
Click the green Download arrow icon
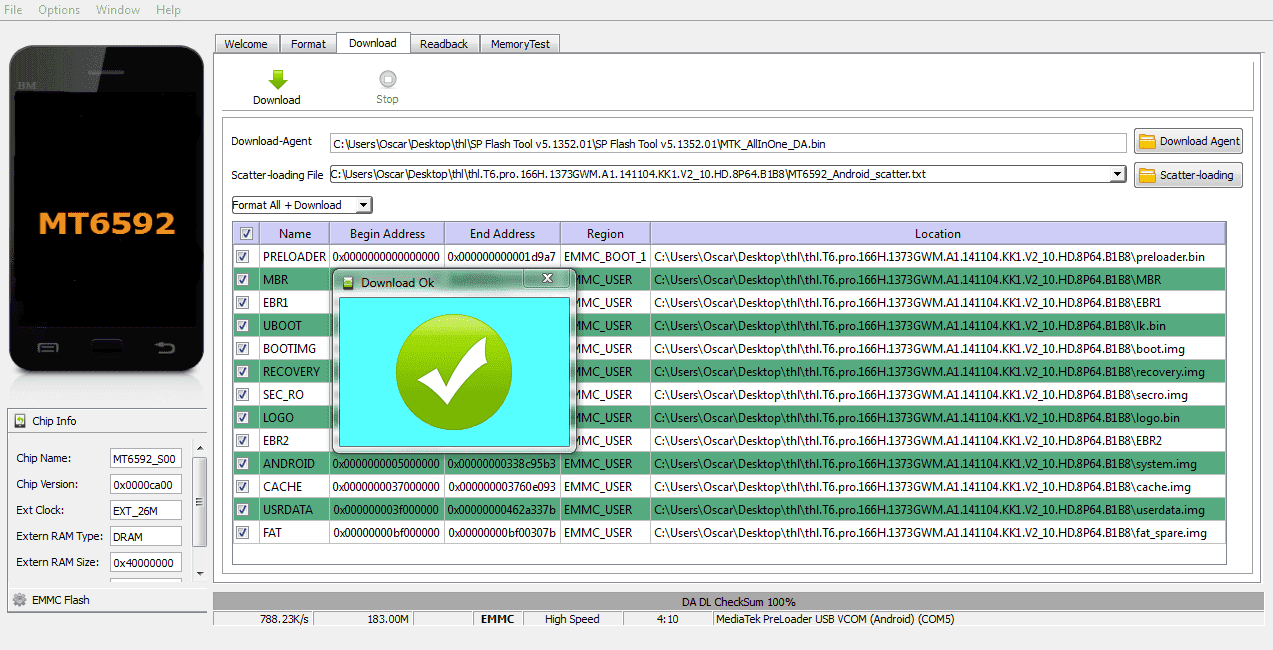point(277,79)
